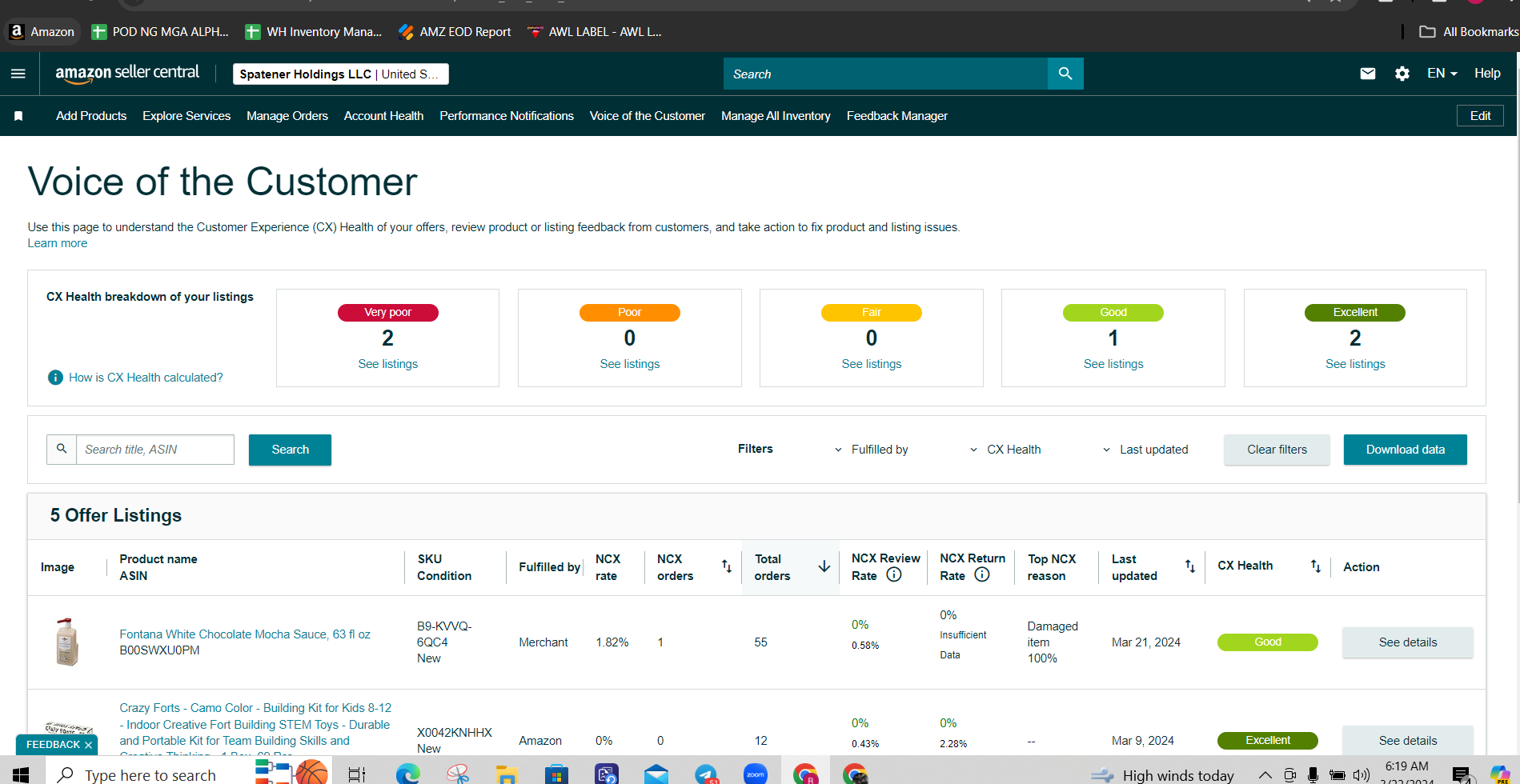Open Explore Services menu item
This screenshot has width=1520, height=784.
[x=186, y=116]
